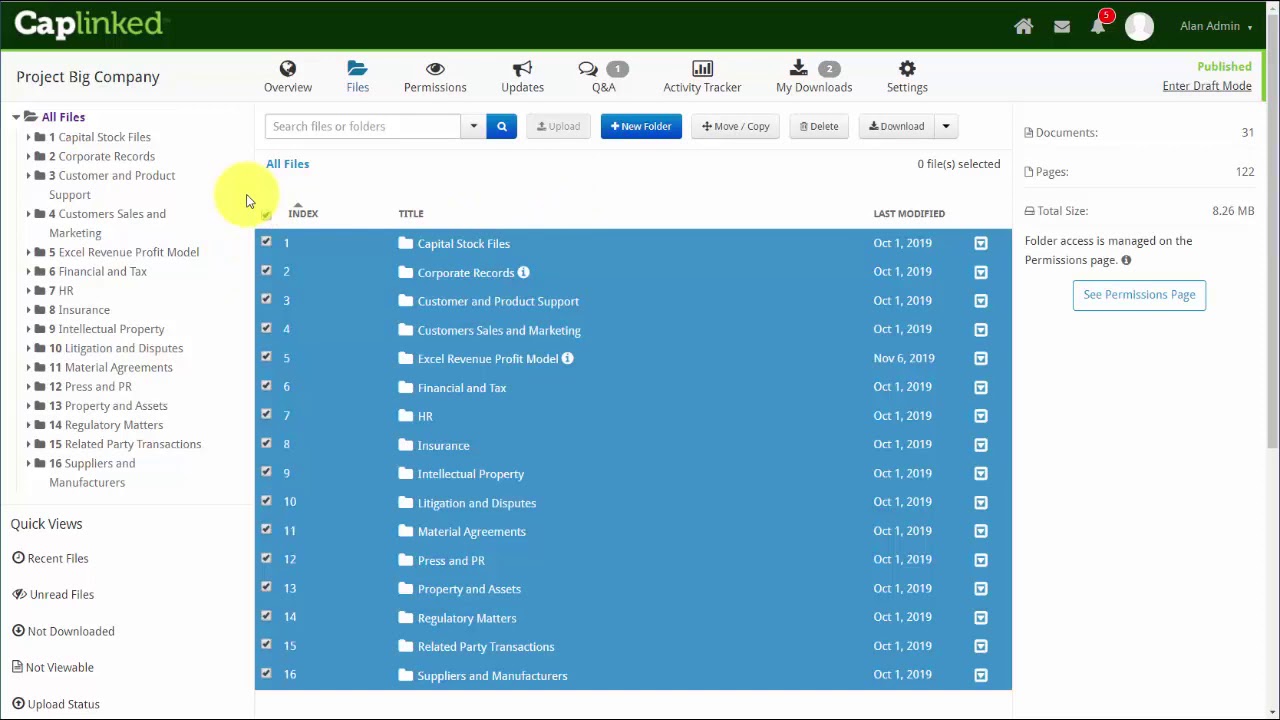This screenshot has width=1280, height=720.
Task: Open the mail envelope icon
Action: pyautogui.click(x=1061, y=27)
